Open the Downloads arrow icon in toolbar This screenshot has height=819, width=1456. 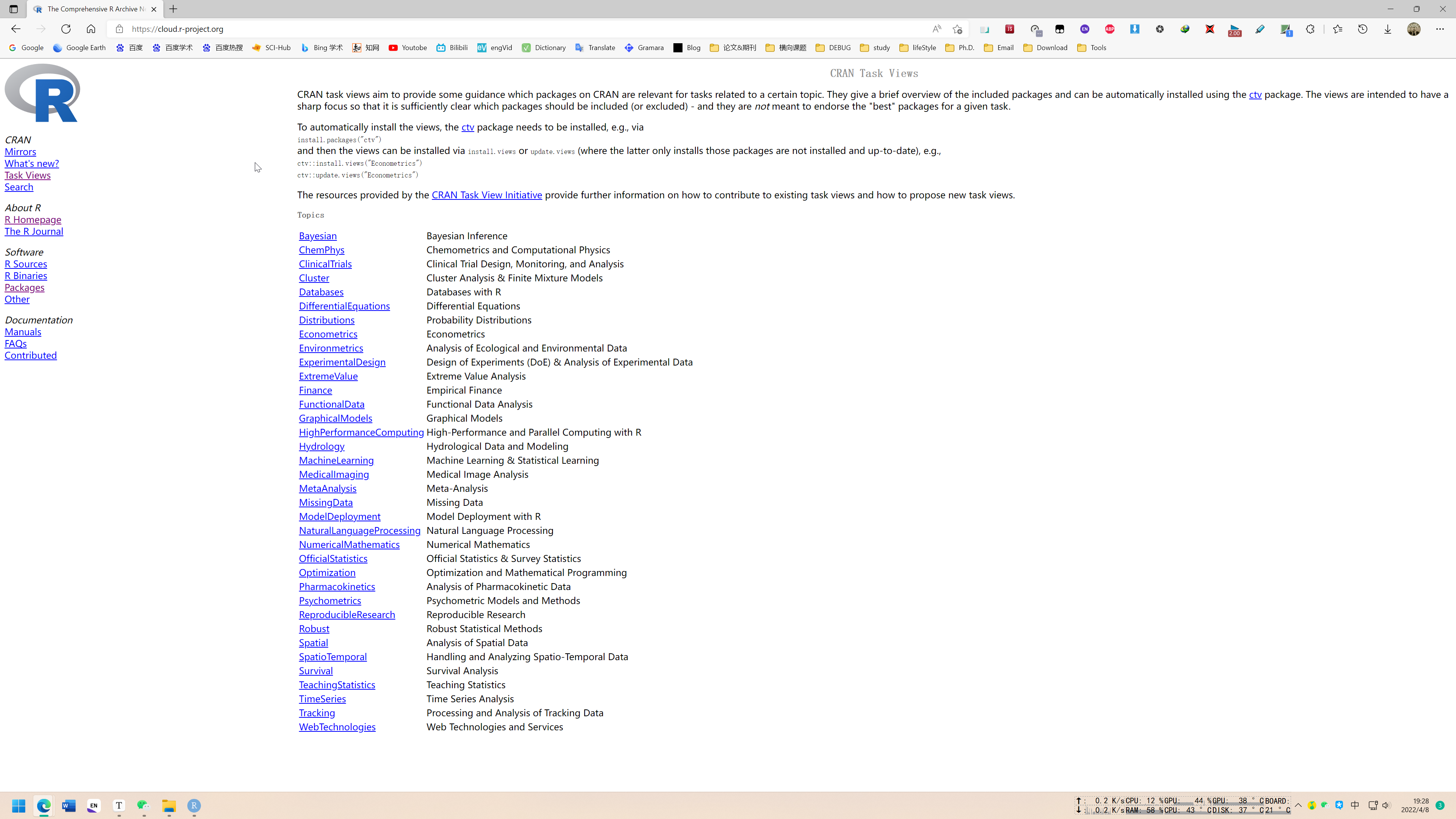(x=1387, y=29)
